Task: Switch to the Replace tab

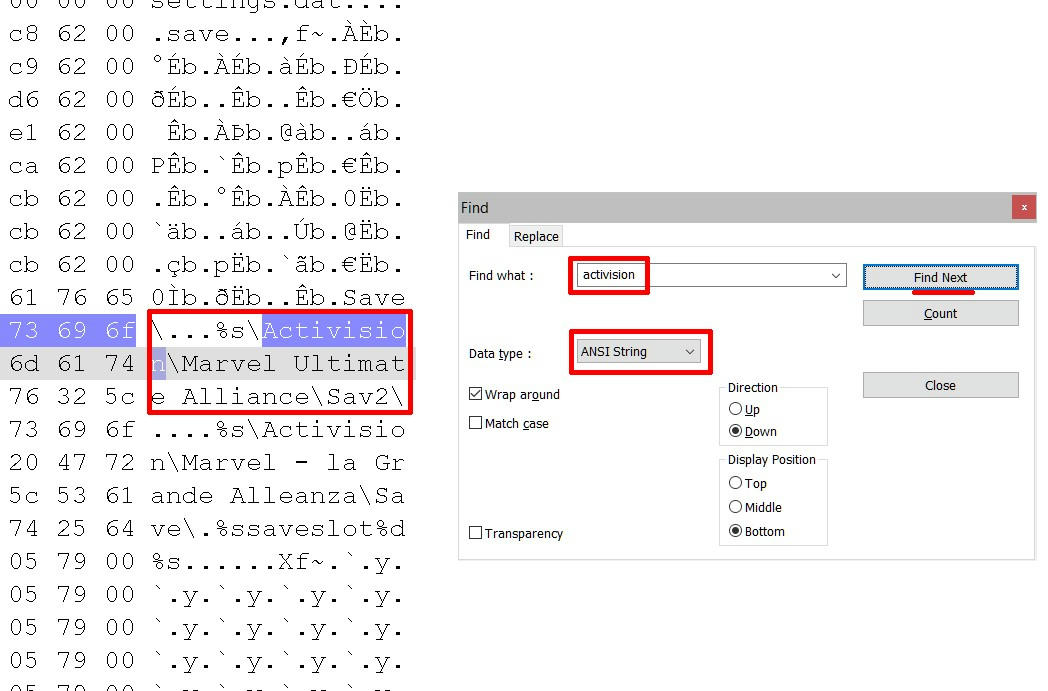Action: click(535, 237)
